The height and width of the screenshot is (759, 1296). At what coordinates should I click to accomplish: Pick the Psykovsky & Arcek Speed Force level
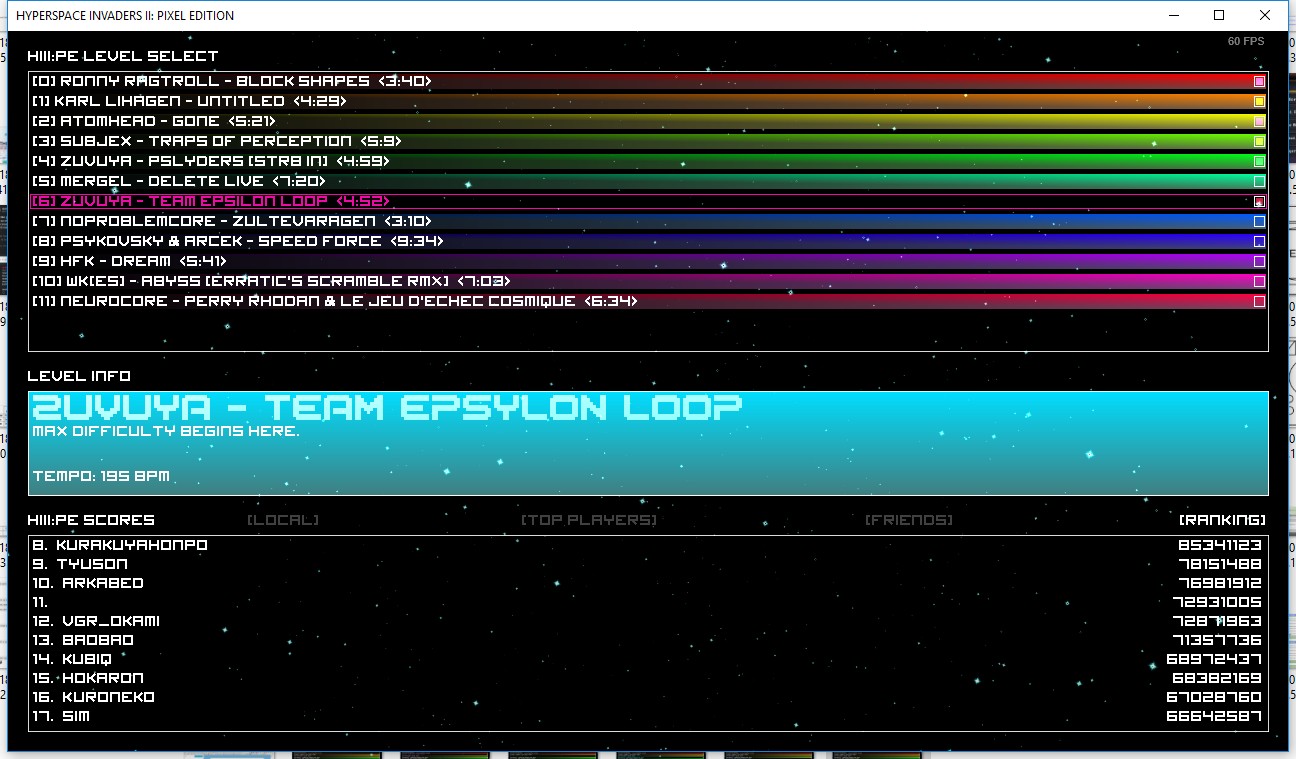pos(237,241)
